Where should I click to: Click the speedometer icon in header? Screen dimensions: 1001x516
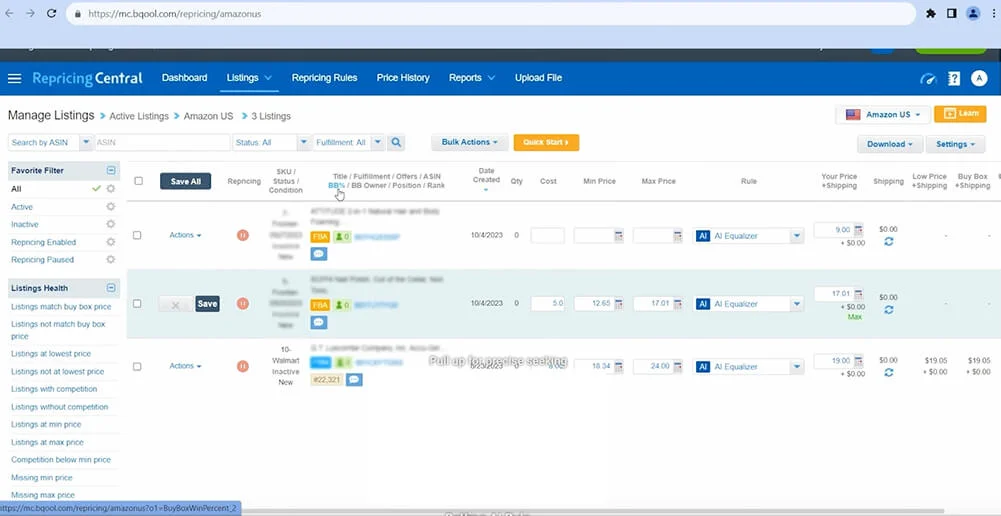tap(928, 78)
